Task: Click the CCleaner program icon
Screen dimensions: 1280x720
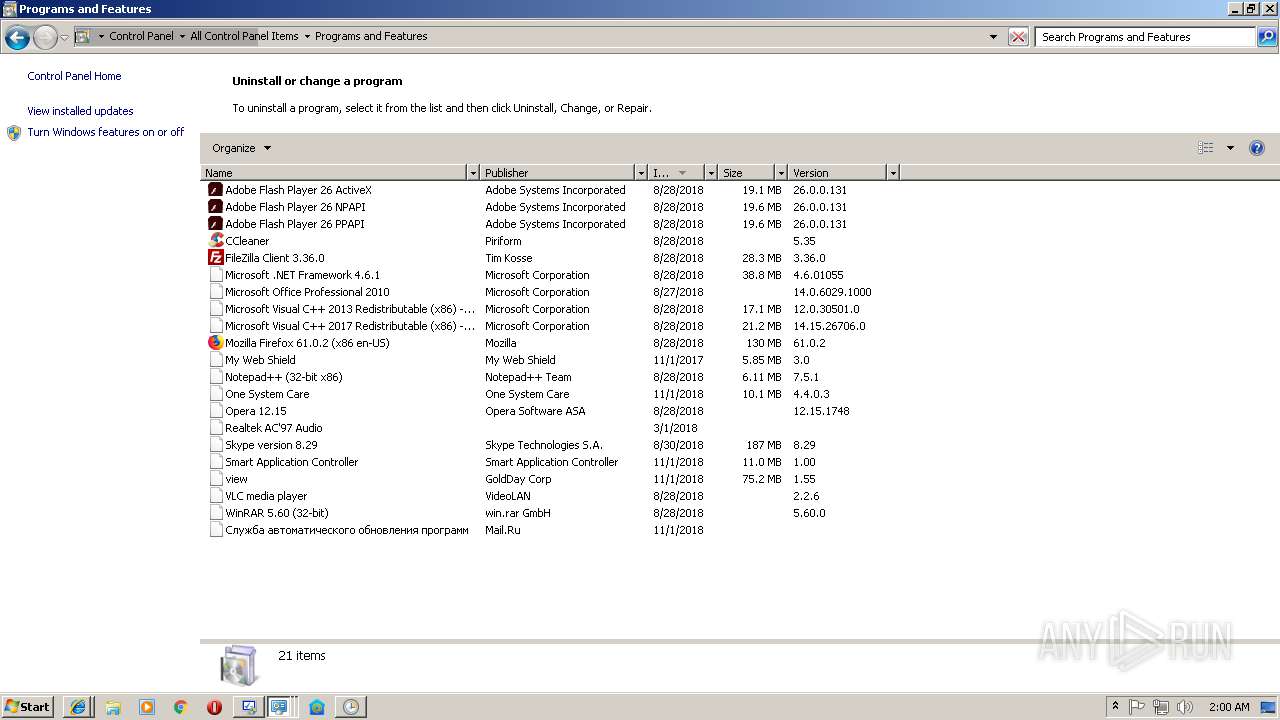Action: coord(215,241)
